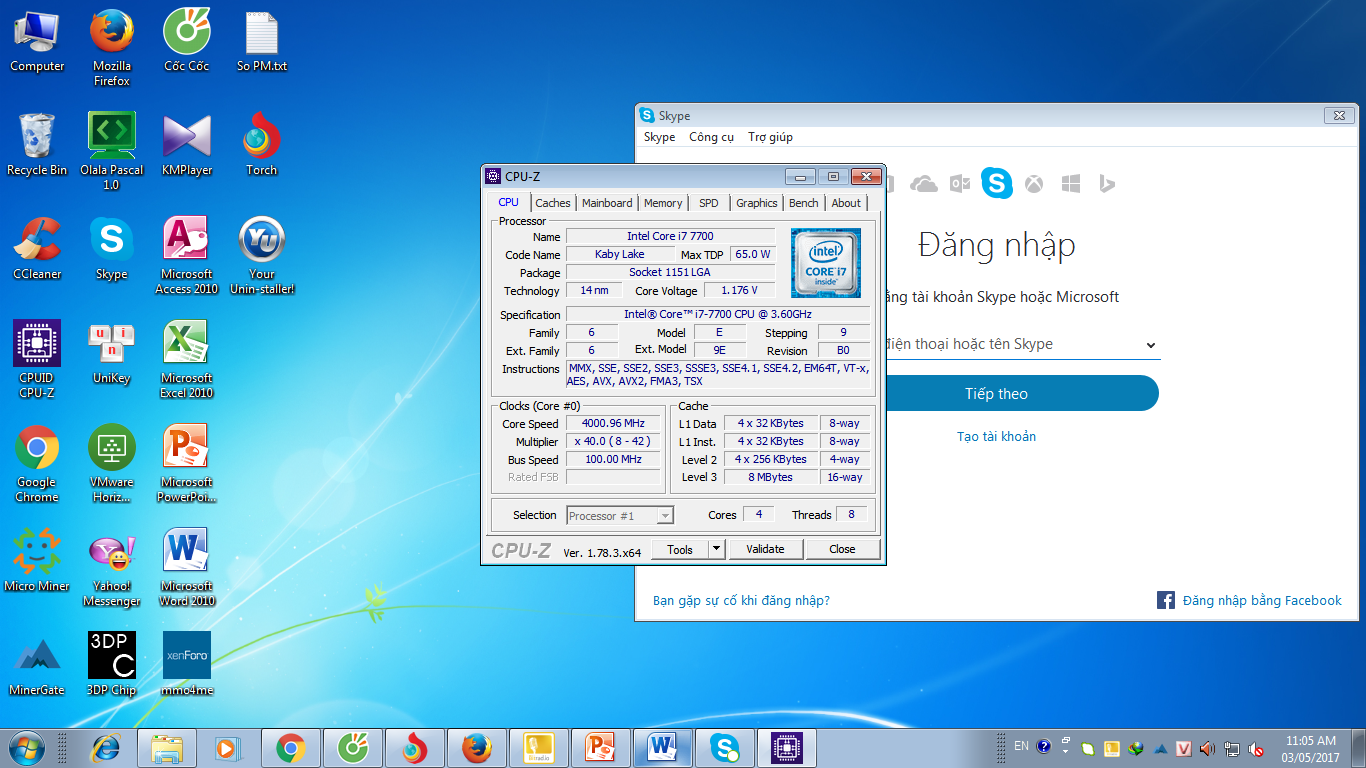The image size is (1366, 768).
Task: Open the Computer desktop icon
Action: pyautogui.click(x=37, y=40)
